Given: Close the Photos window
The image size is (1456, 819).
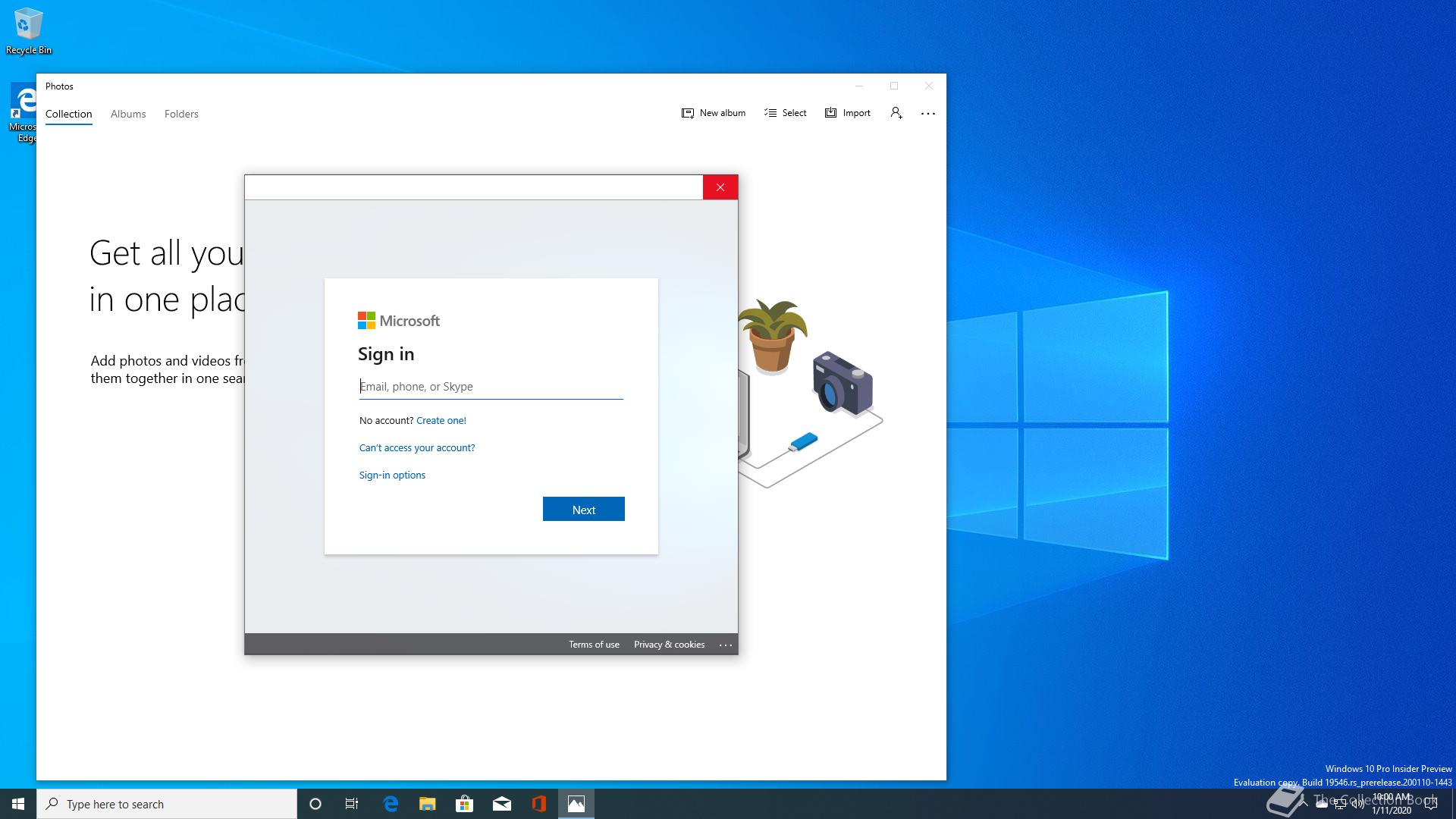Looking at the screenshot, I should point(929,86).
